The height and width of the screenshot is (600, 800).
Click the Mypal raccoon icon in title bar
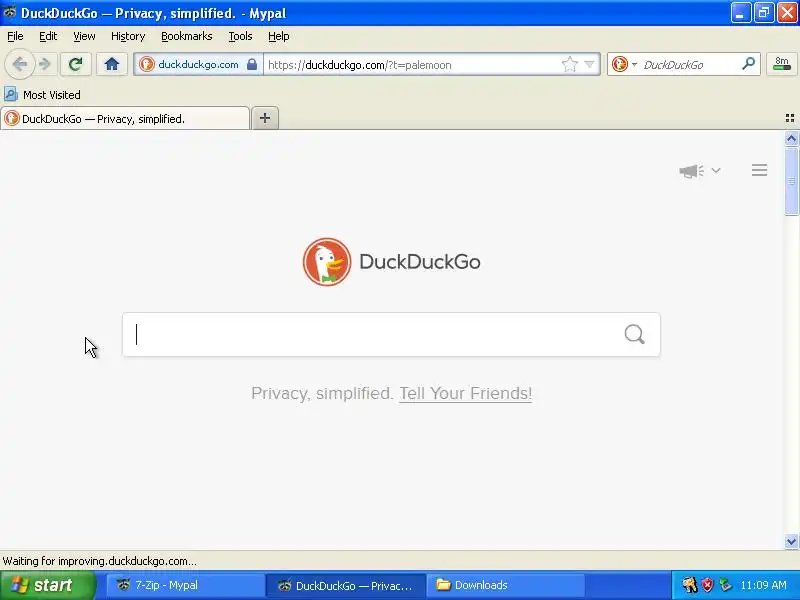9,12
